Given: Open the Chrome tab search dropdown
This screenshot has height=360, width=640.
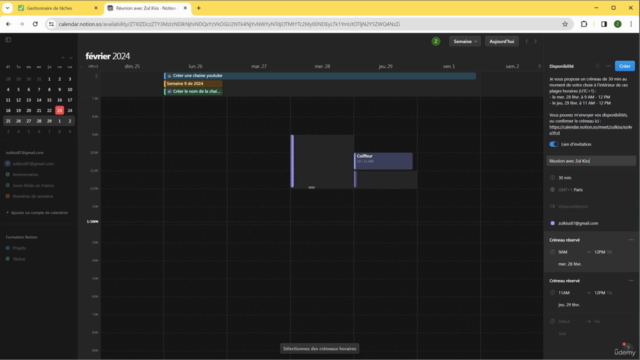Looking at the screenshot, I should pyautogui.click(x=7, y=8).
